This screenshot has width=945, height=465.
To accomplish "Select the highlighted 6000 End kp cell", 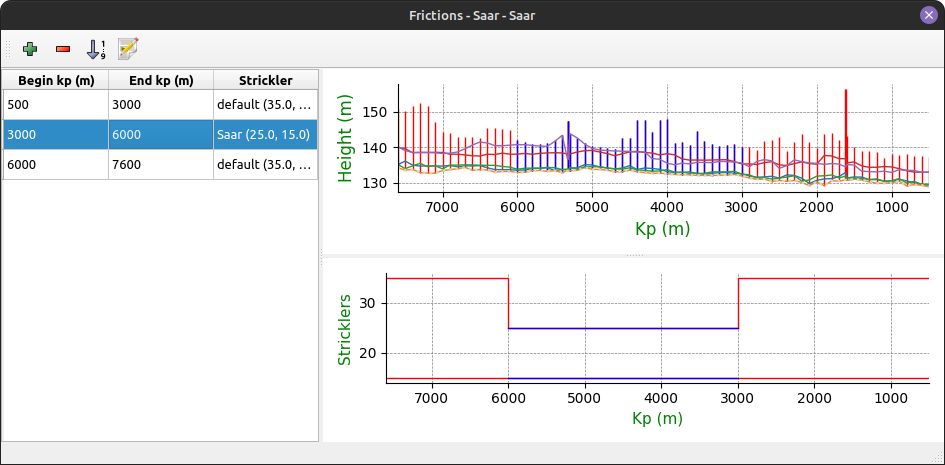I will click(161, 135).
